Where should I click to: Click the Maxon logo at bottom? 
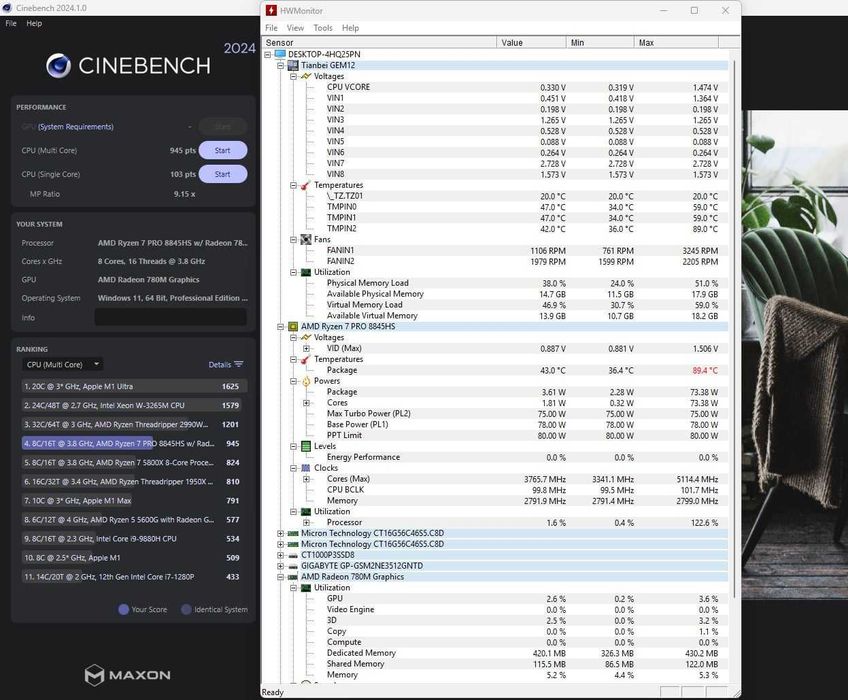coord(128,675)
